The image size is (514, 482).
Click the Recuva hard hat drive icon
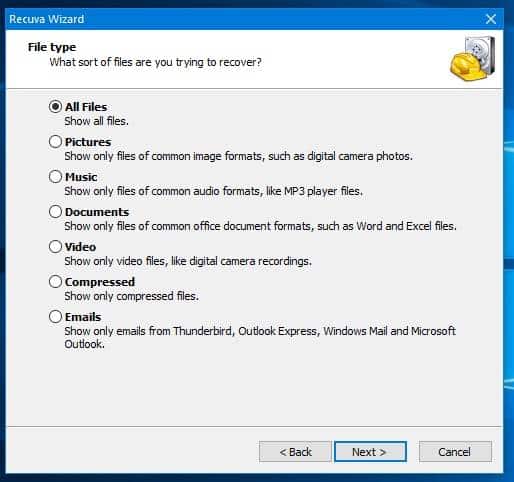[x=472, y=59]
